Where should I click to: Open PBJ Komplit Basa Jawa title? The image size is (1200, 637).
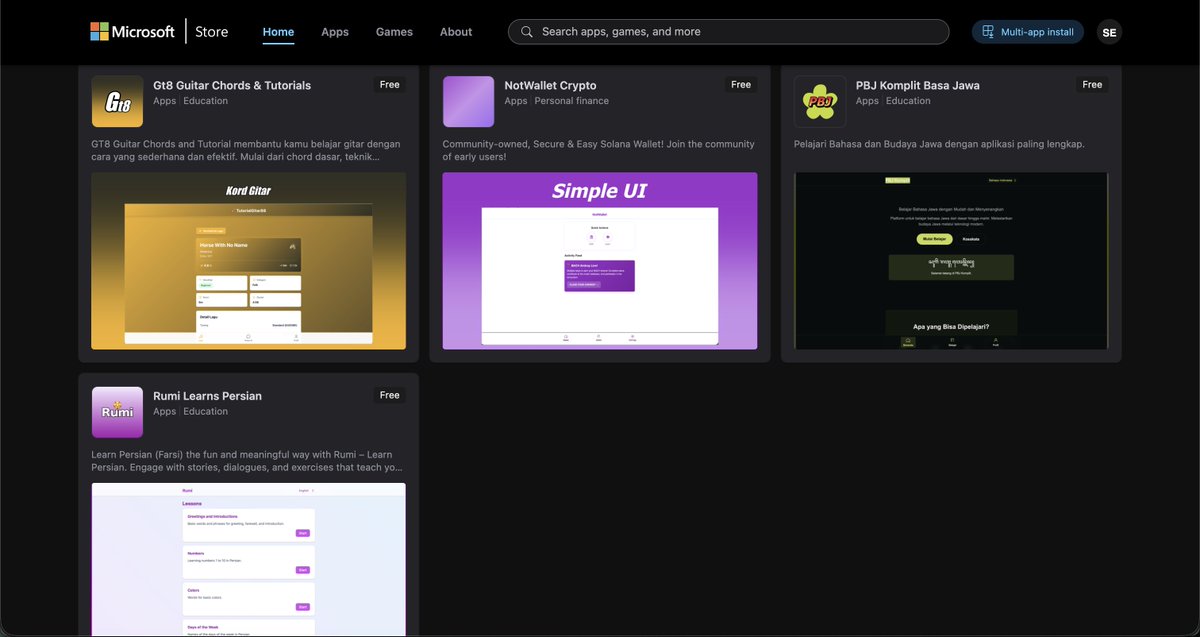tap(918, 85)
